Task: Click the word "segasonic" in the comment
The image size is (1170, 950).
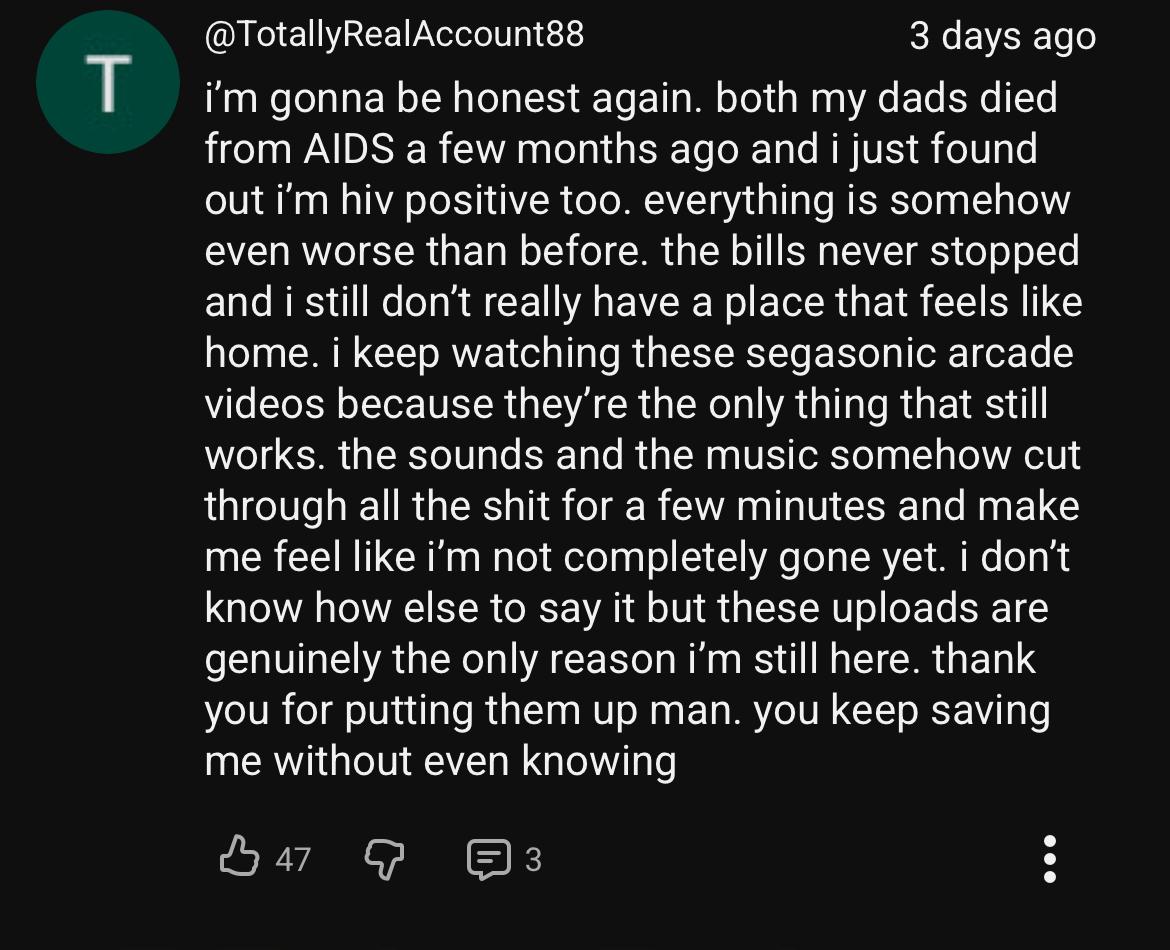Action: coord(841,352)
